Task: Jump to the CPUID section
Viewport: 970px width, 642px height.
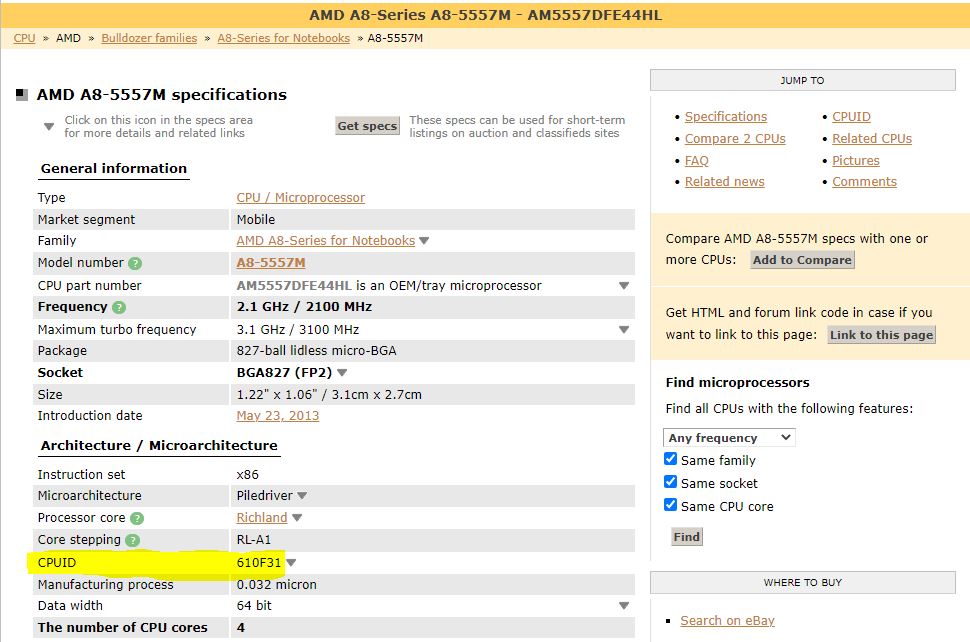Action: 851,117
